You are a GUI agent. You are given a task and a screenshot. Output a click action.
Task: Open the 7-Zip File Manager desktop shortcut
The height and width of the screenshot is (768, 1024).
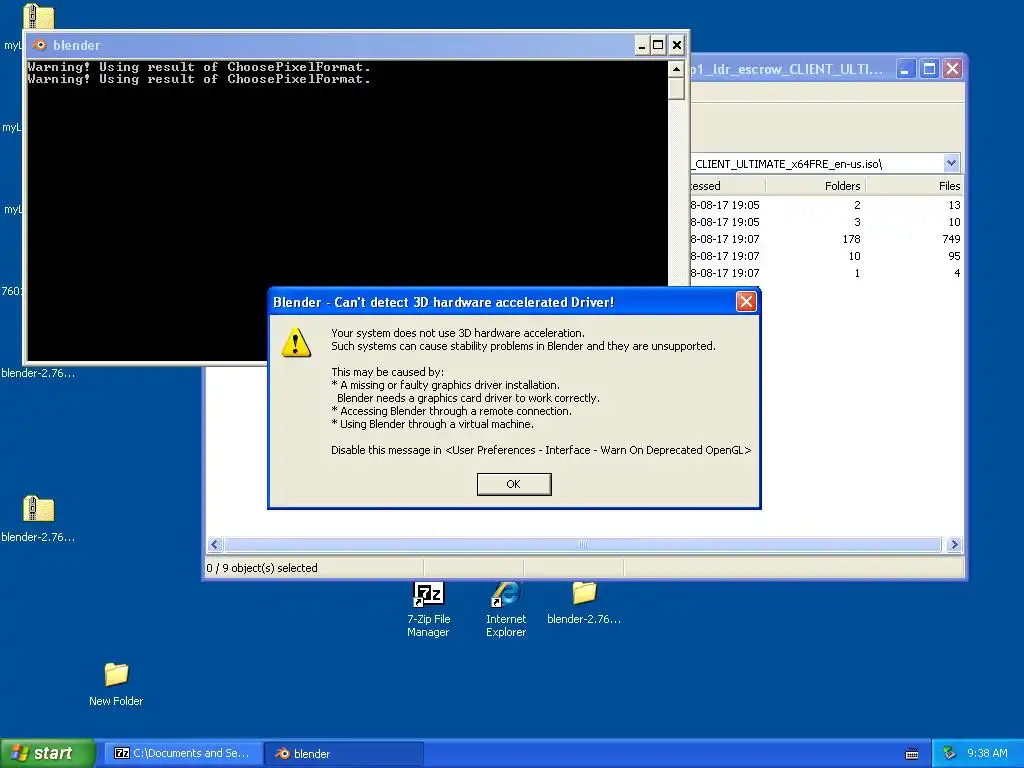[x=428, y=609]
